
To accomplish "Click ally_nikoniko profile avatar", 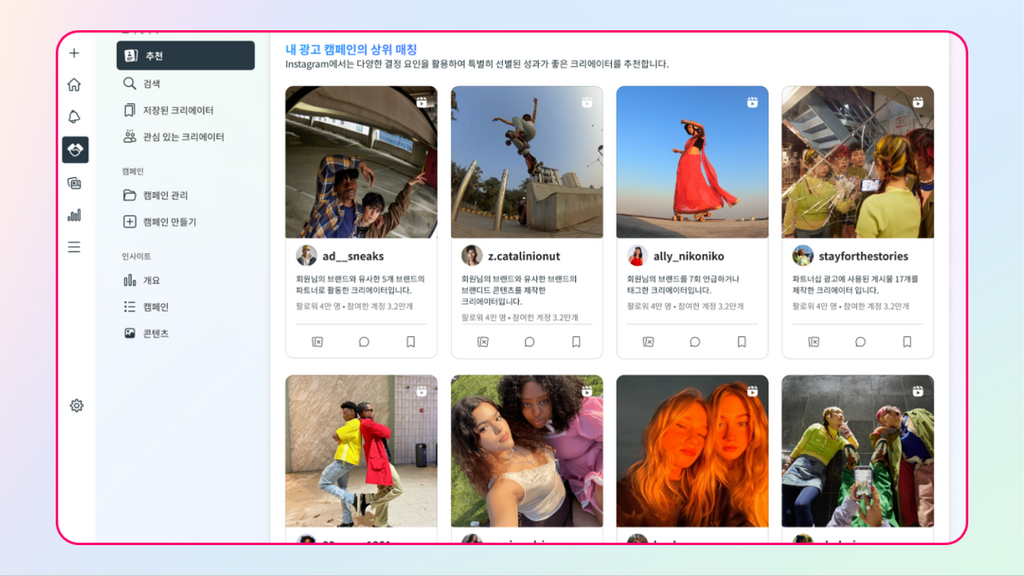I will [x=637, y=255].
